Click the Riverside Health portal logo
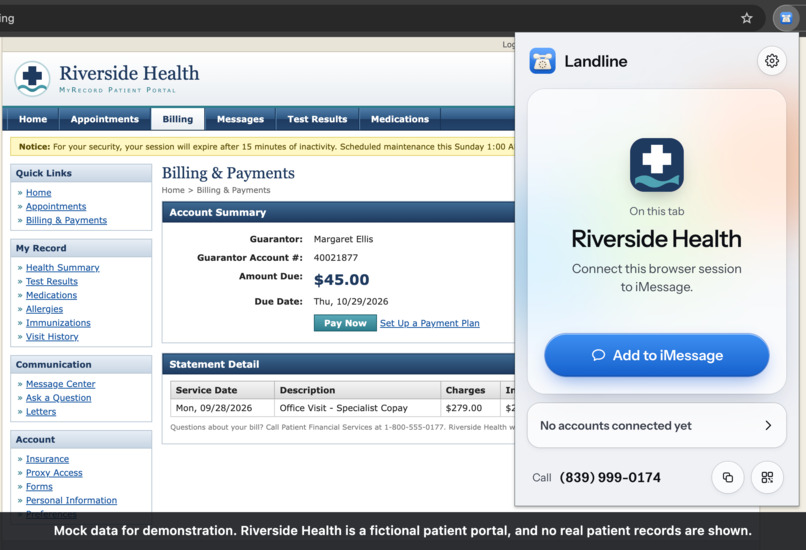Image resolution: width=806 pixels, height=550 pixels. 32,79
